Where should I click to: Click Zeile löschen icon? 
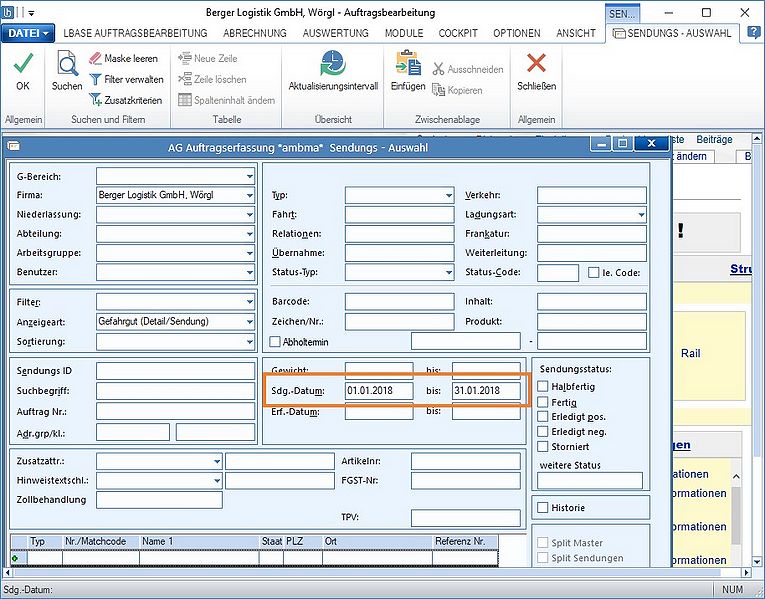pyautogui.click(x=185, y=79)
